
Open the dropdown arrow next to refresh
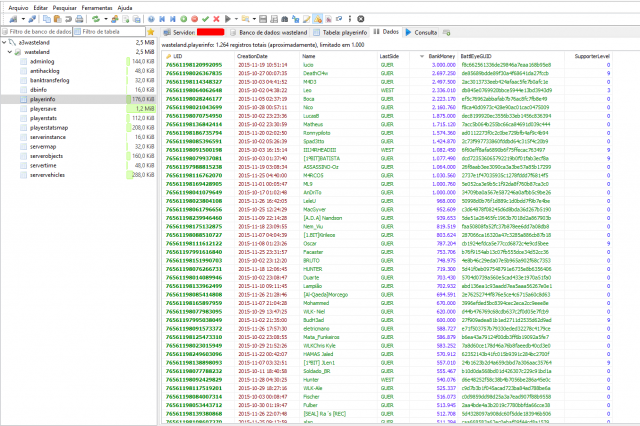pyautogui.click(x=106, y=19)
